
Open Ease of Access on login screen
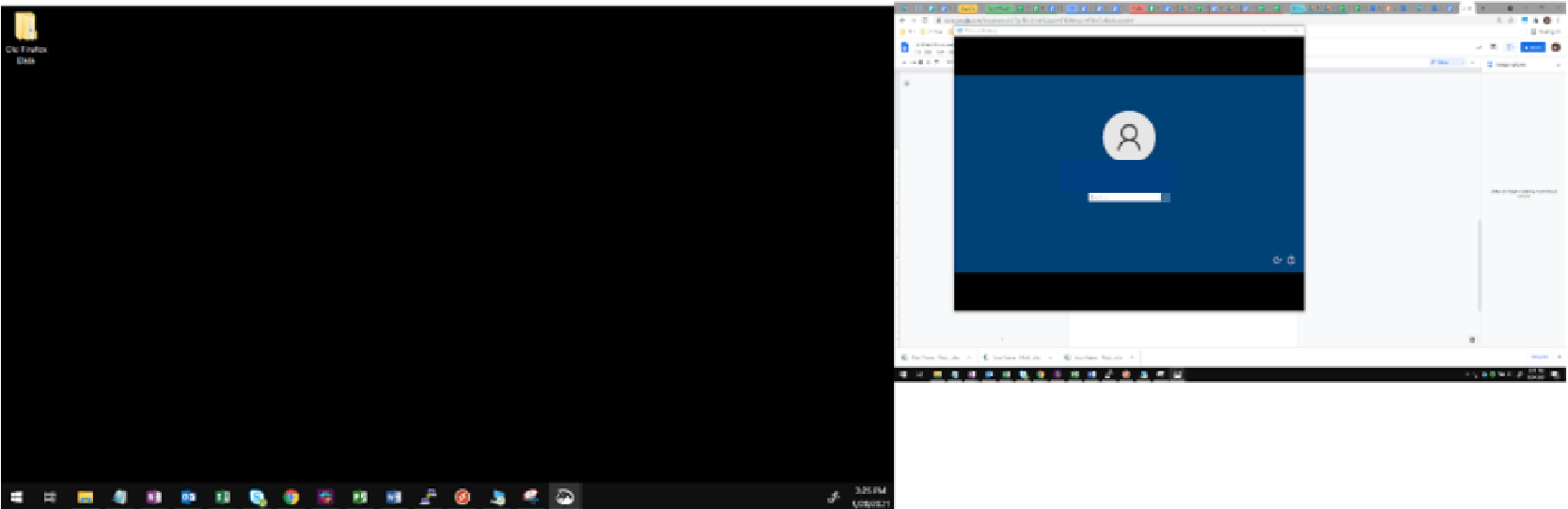click(1277, 260)
